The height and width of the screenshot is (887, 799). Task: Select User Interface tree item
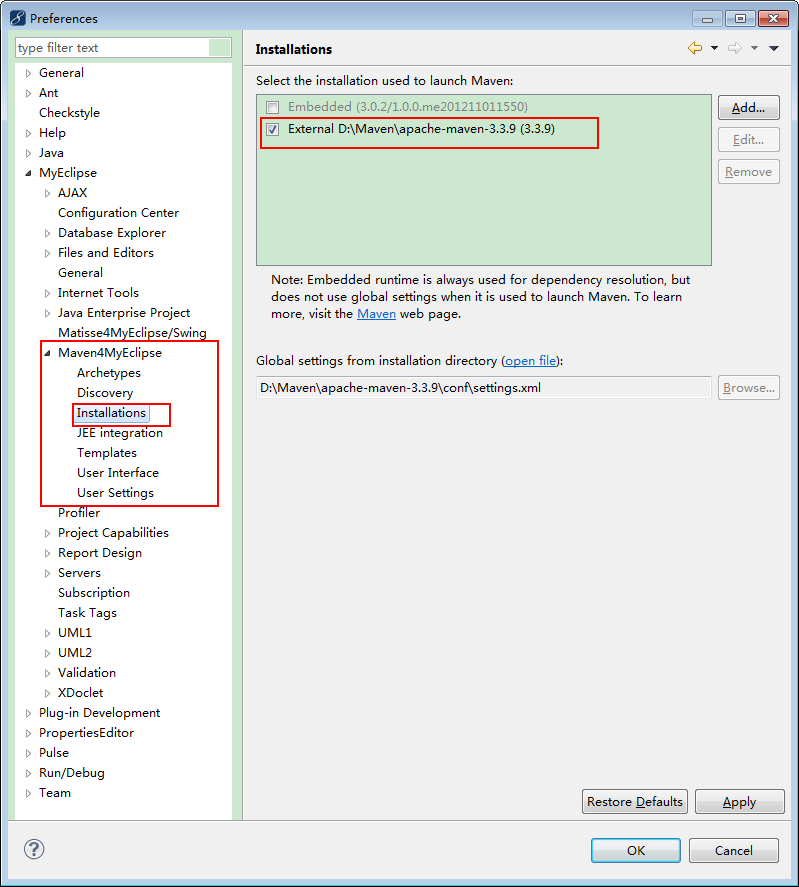pyautogui.click(x=118, y=472)
